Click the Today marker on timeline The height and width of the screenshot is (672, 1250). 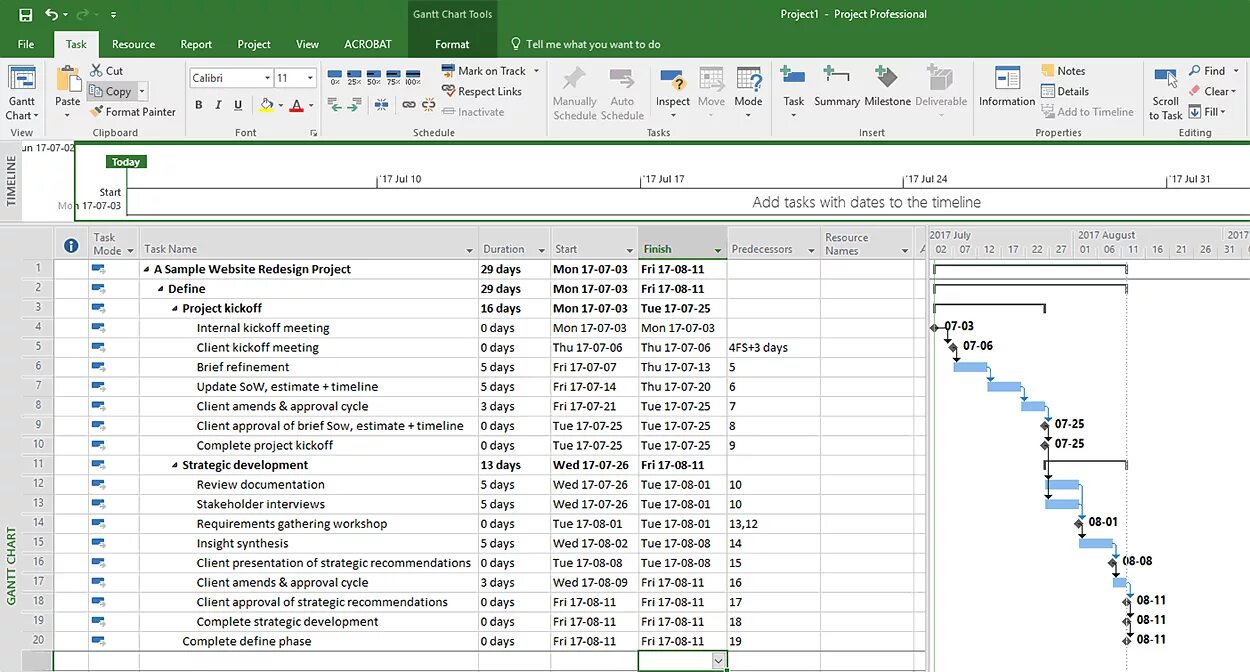tap(126, 162)
